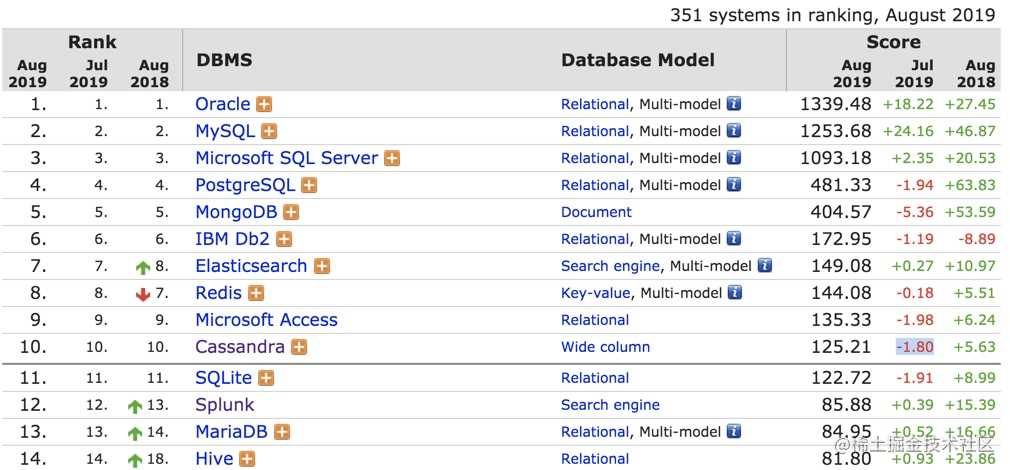Image resolution: width=1010 pixels, height=470 pixels.
Task: Open the MySQL DBMS link
Action: pyautogui.click(x=225, y=131)
